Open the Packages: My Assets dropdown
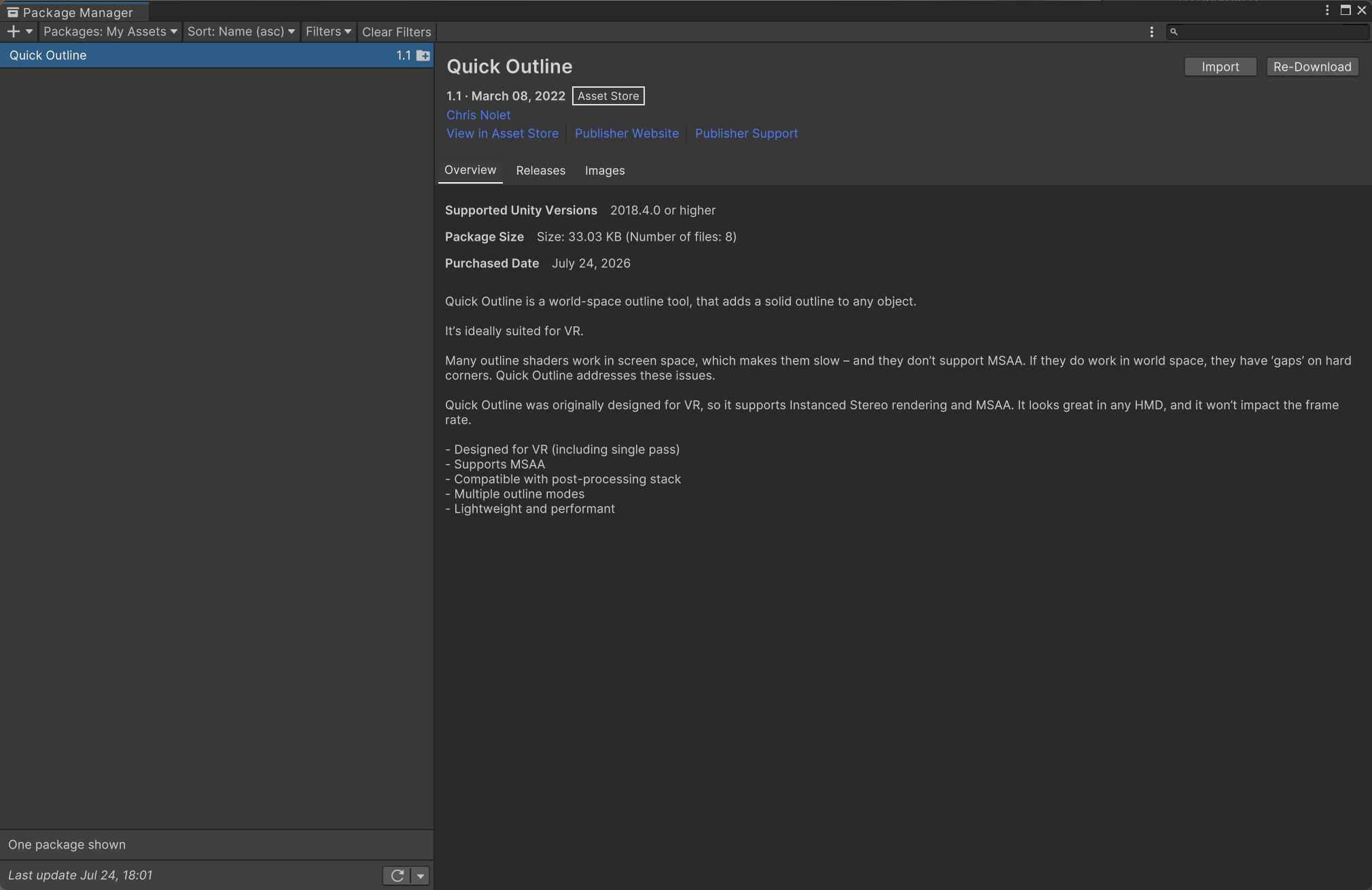 click(110, 31)
